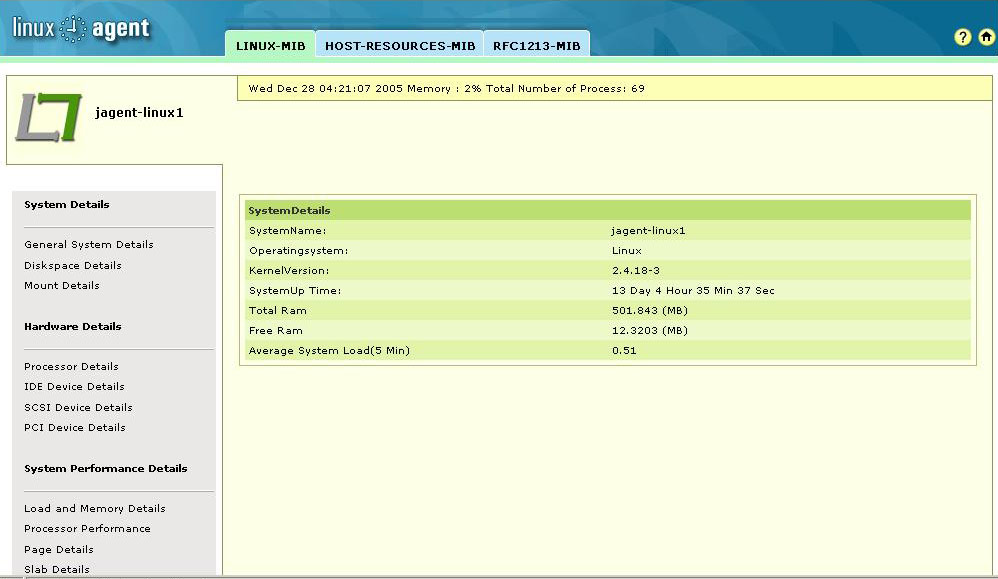
Task: Open Slab Details link
Action: pyautogui.click(x=57, y=570)
